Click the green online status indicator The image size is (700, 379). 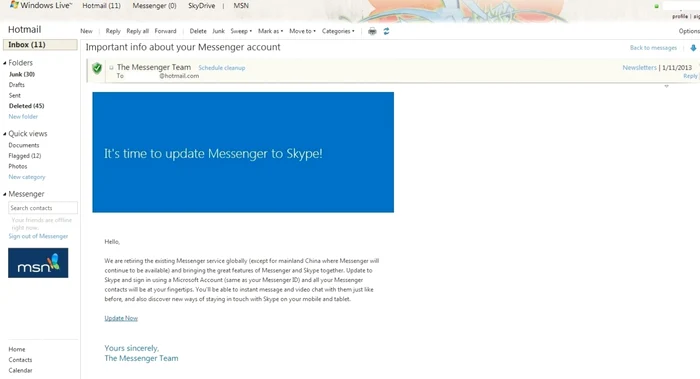coord(656,6)
